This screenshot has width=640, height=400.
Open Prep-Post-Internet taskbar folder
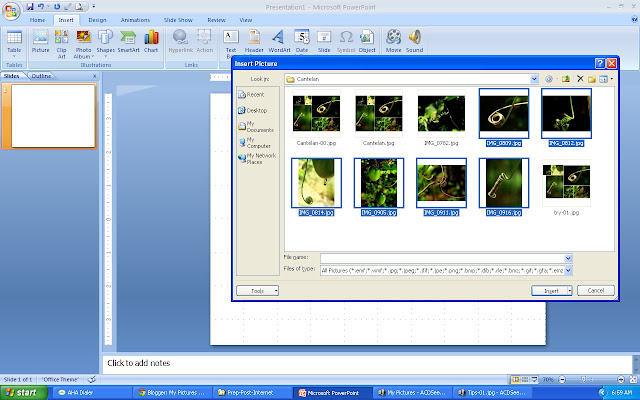point(252,393)
